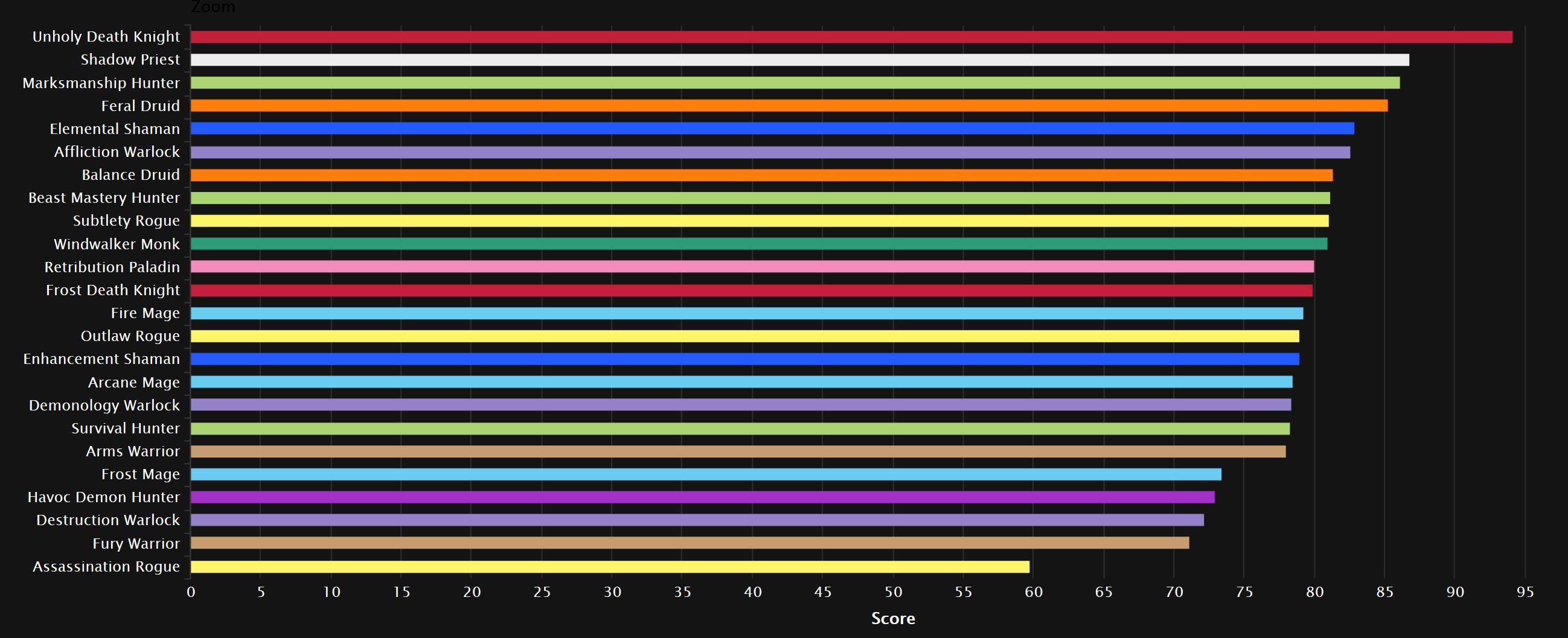Click the Zoom label above the chart
Screen dimensions: 1568x638
pos(213,7)
